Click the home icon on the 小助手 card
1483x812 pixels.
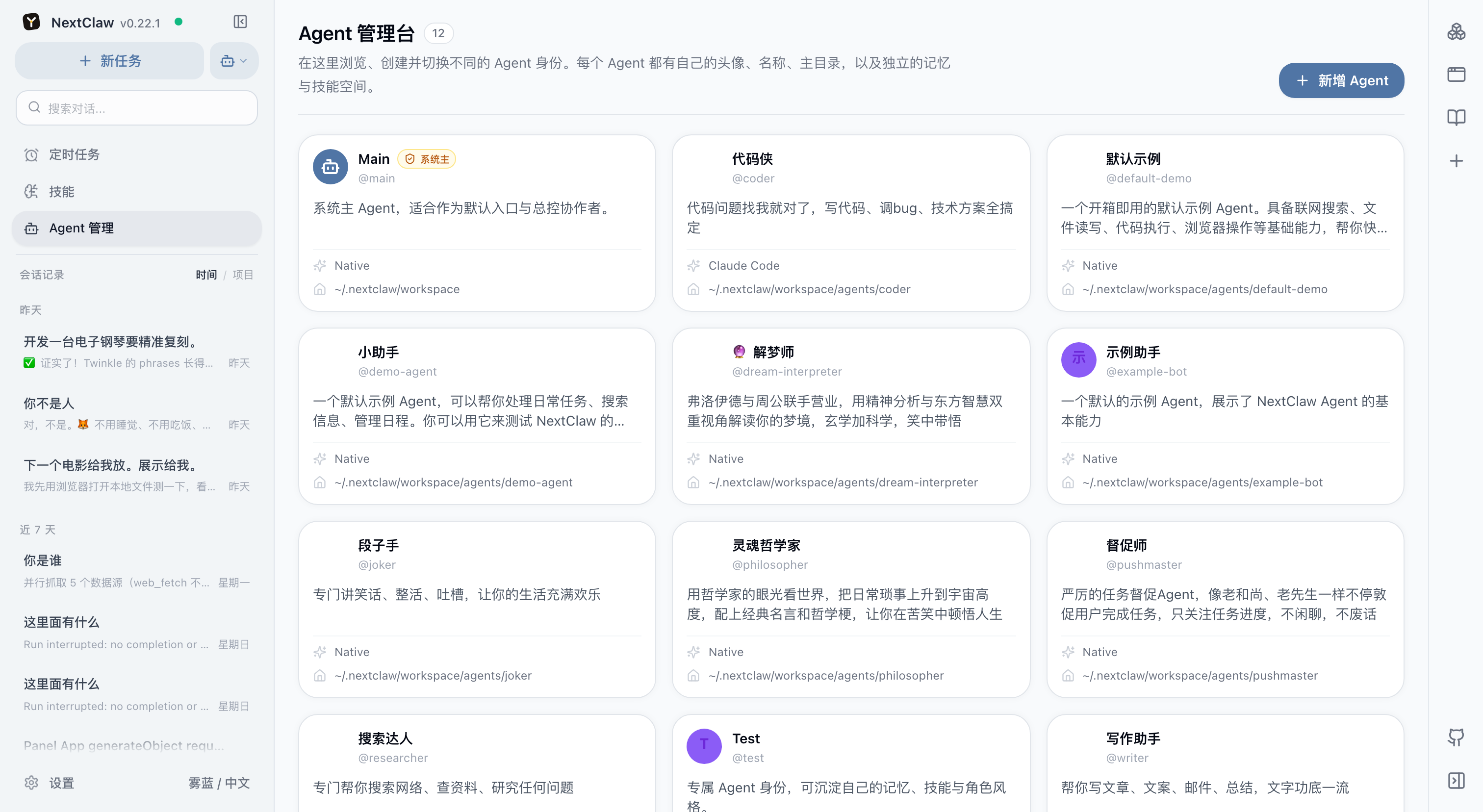[320, 482]
